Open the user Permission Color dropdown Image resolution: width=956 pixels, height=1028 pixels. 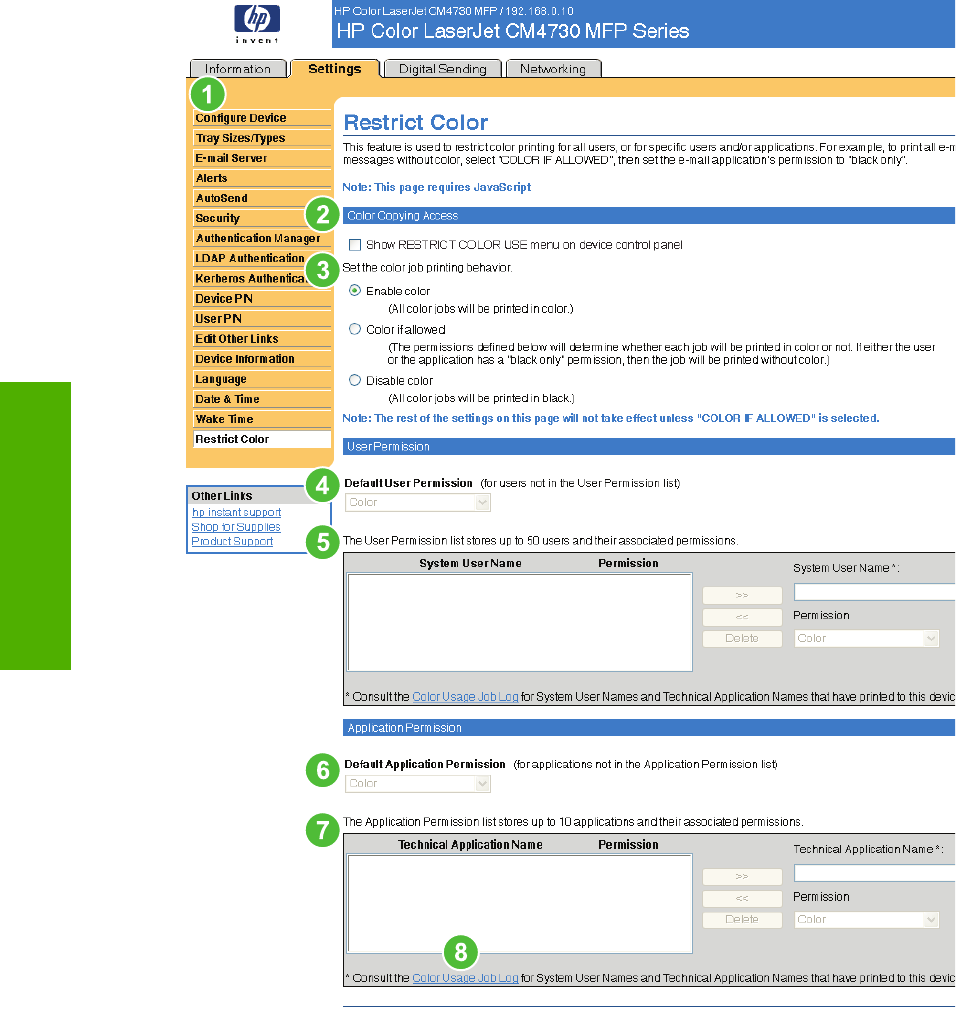point(867,639)
